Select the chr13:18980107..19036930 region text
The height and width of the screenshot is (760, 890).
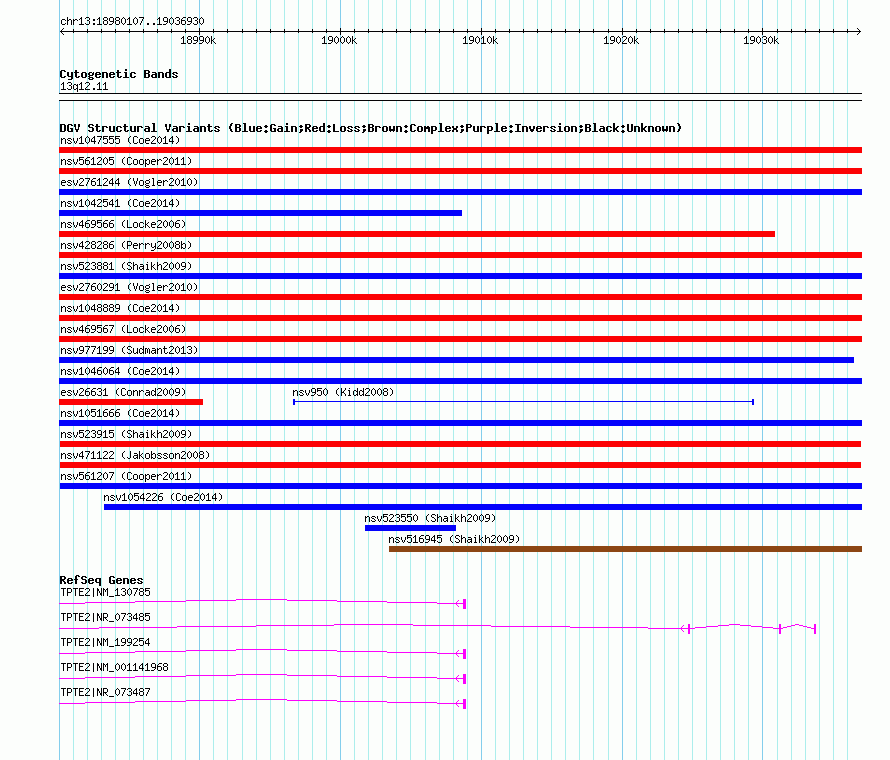(132, 21)
